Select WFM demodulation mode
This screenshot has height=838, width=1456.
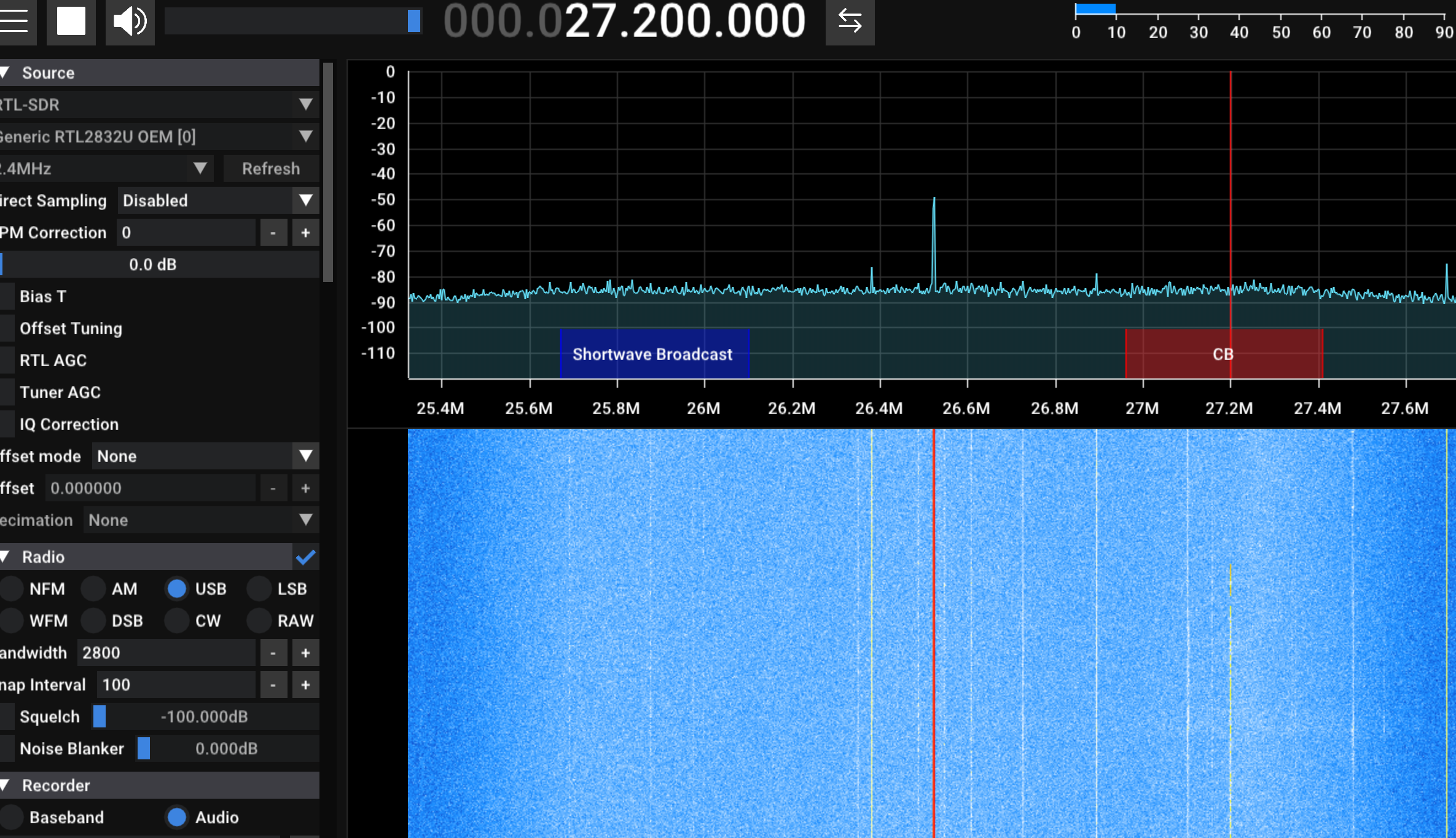coord(12,621)
